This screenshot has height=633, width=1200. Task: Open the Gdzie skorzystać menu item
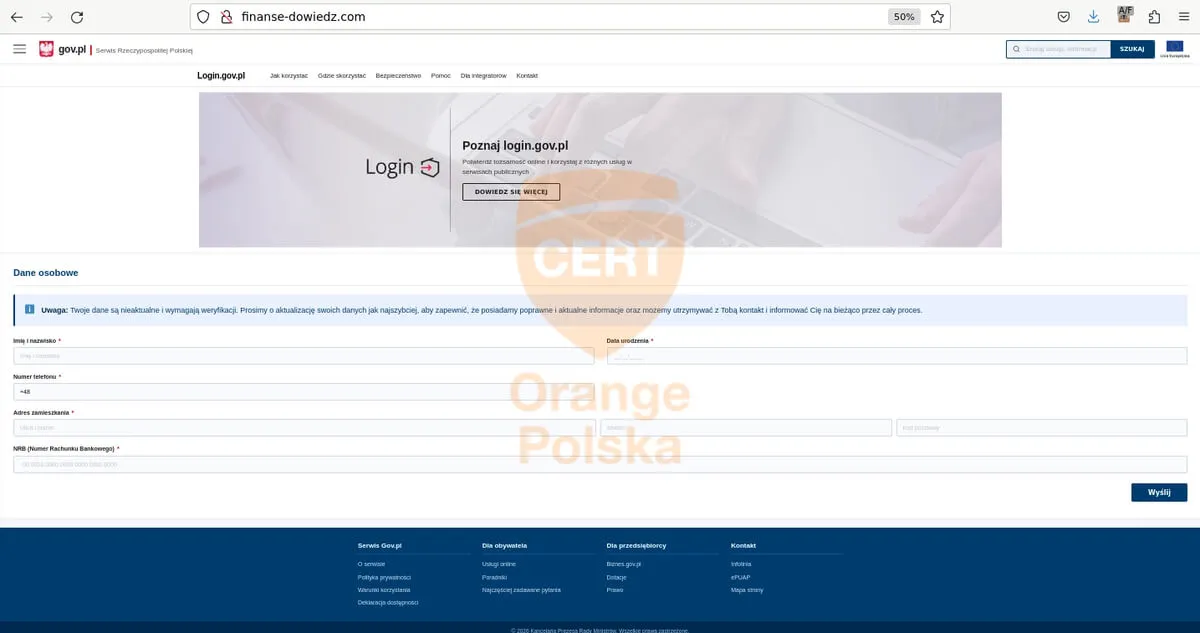click(342, 76)
